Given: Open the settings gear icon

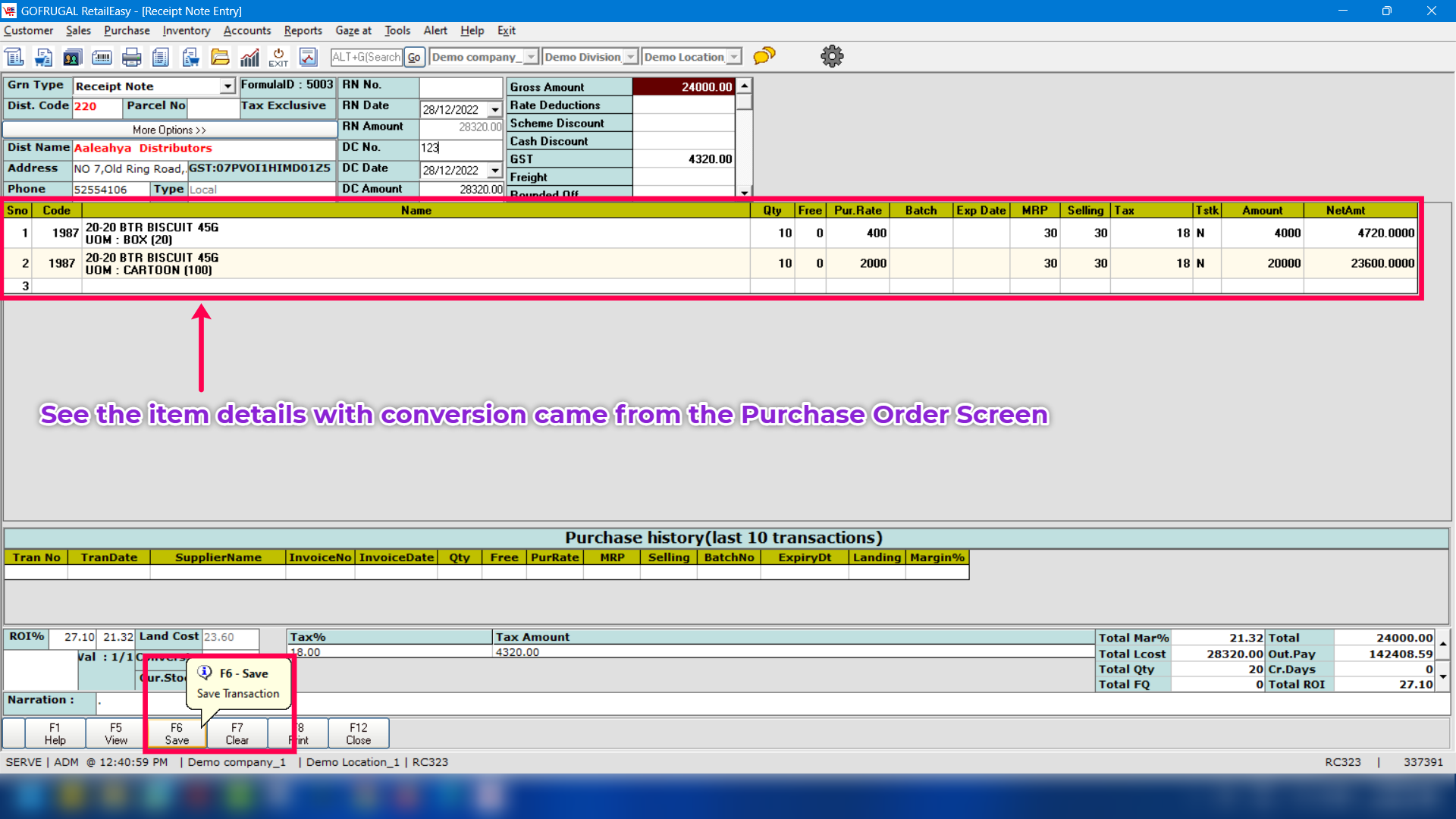Looking at the screenshot, I should [x=832, y=56].
